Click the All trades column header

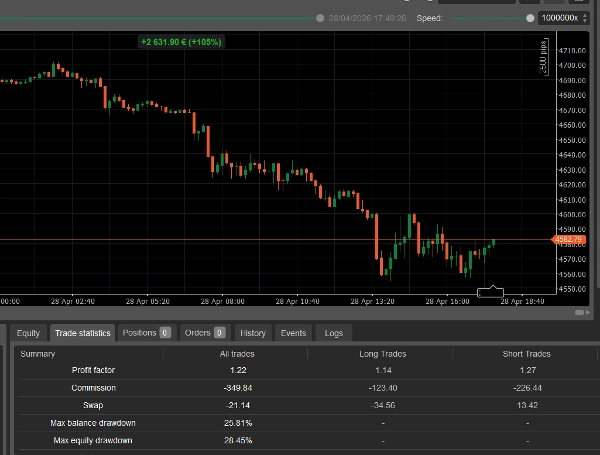[x=237, y=354]
